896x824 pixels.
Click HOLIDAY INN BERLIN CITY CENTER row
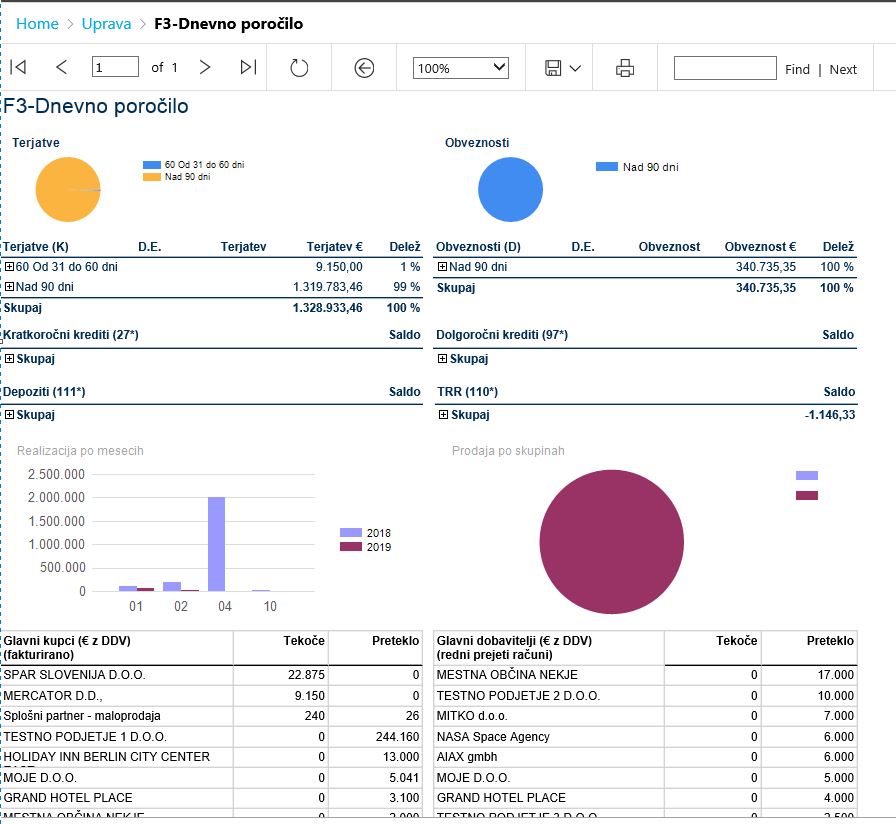pos(211,757)
